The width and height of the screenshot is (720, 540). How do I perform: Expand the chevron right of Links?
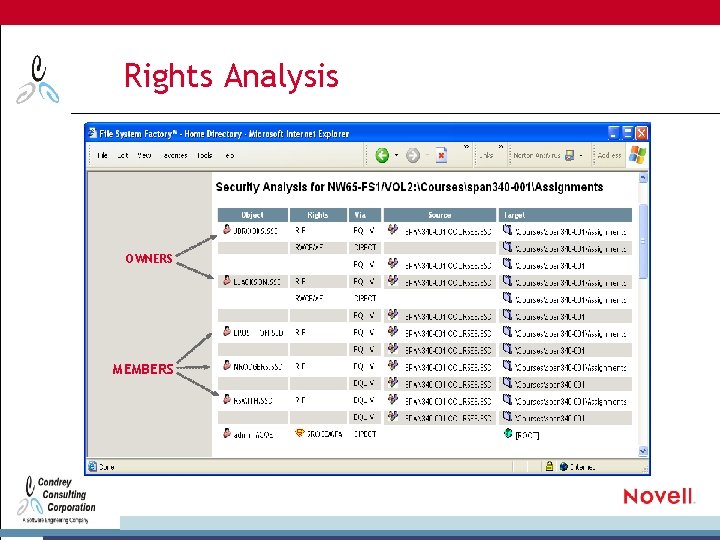(501, 147)
